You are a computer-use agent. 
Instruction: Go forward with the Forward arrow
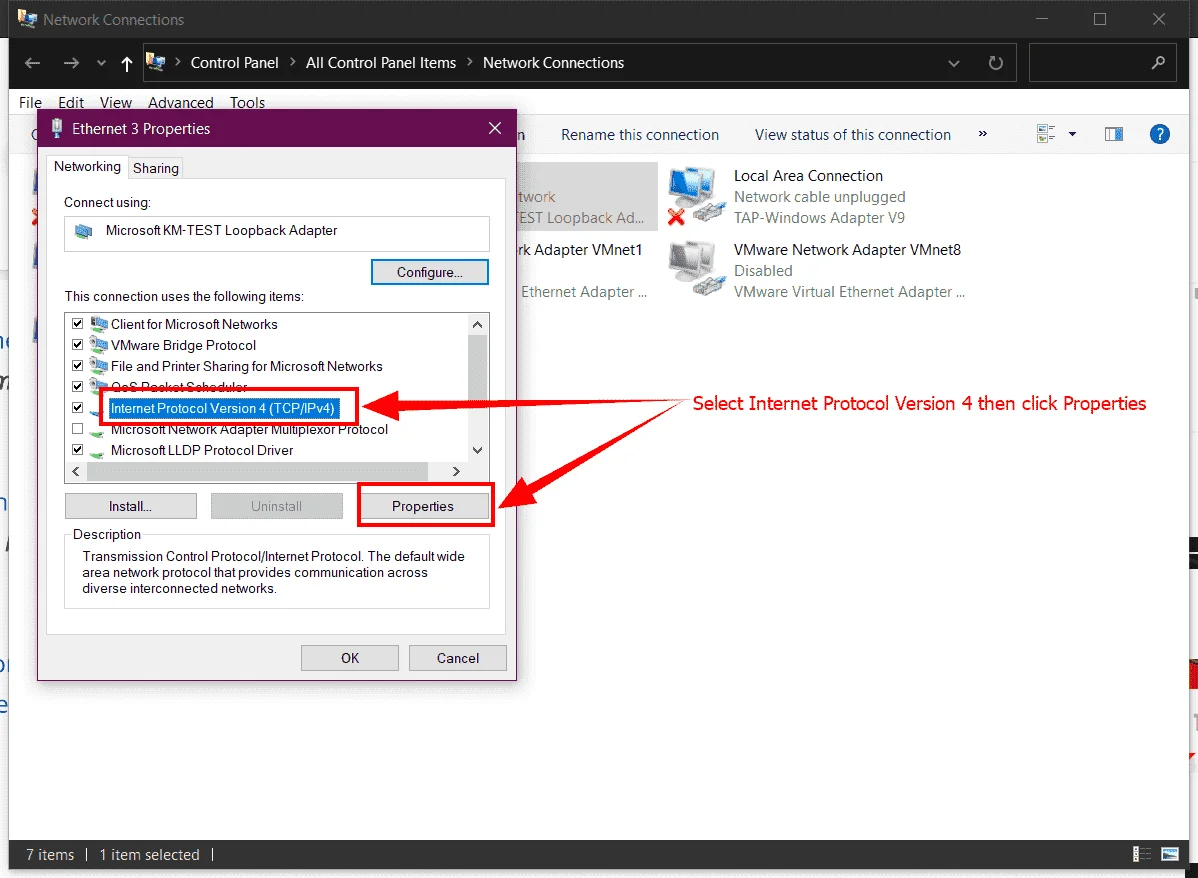[x=71, y=63]
